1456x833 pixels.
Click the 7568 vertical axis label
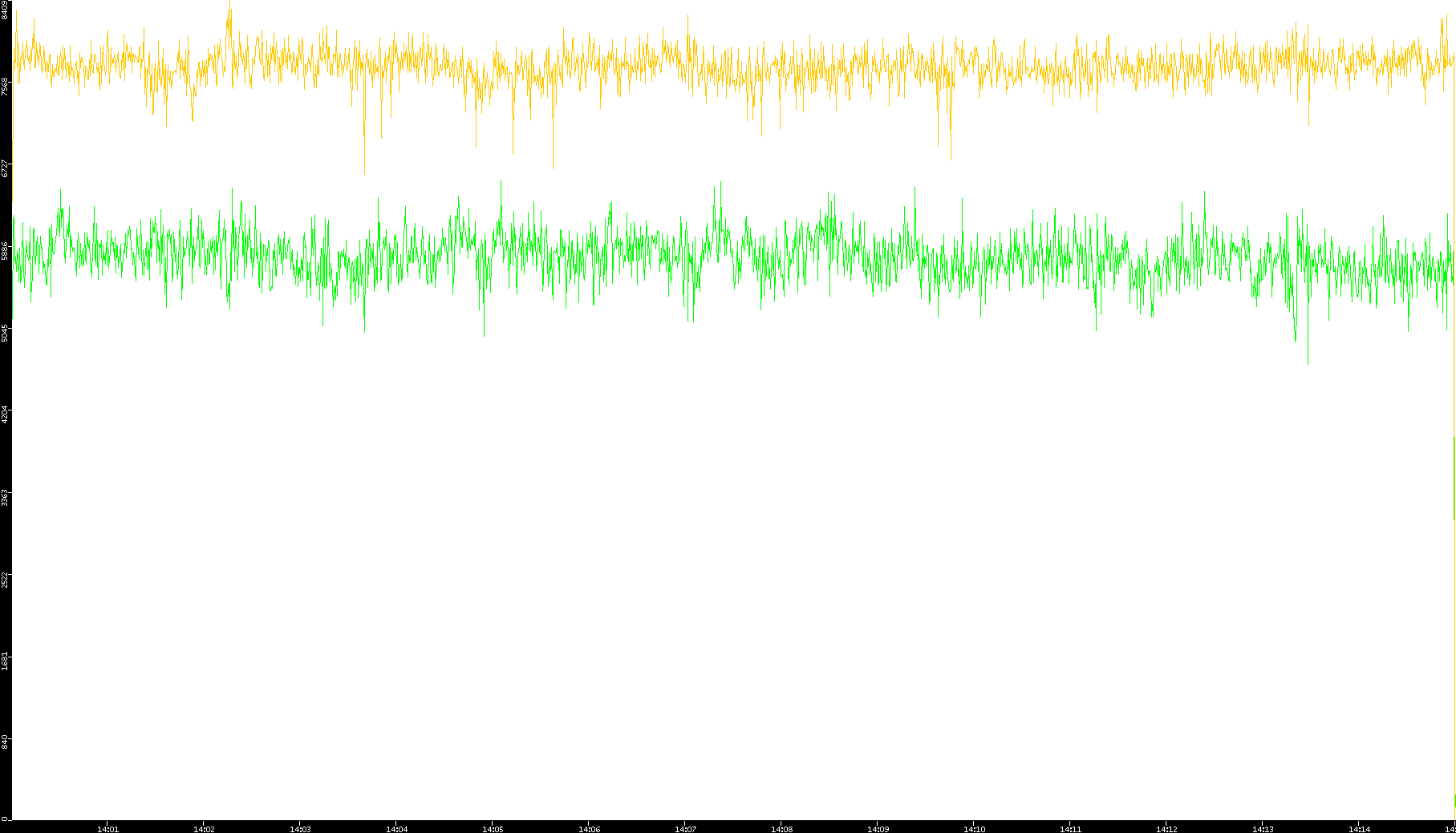tap(5, 86)
